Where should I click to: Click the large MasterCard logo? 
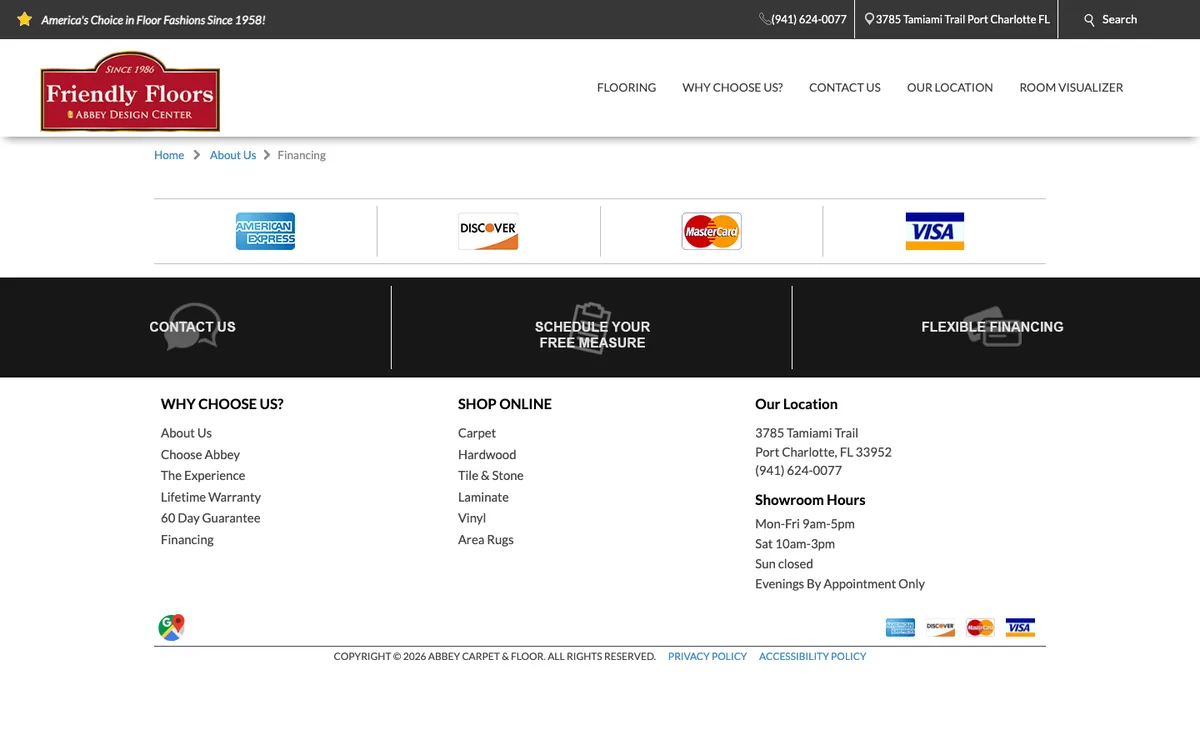pos(711,231)
